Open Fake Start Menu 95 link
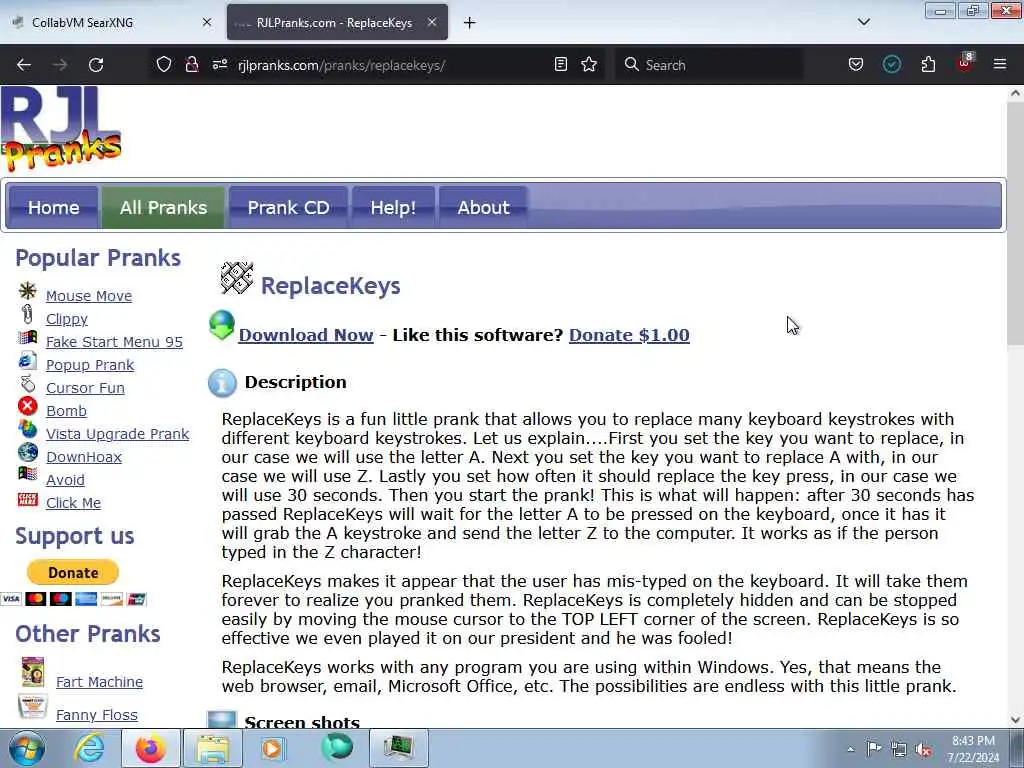The image size is (1024, 768). [114, 342]
